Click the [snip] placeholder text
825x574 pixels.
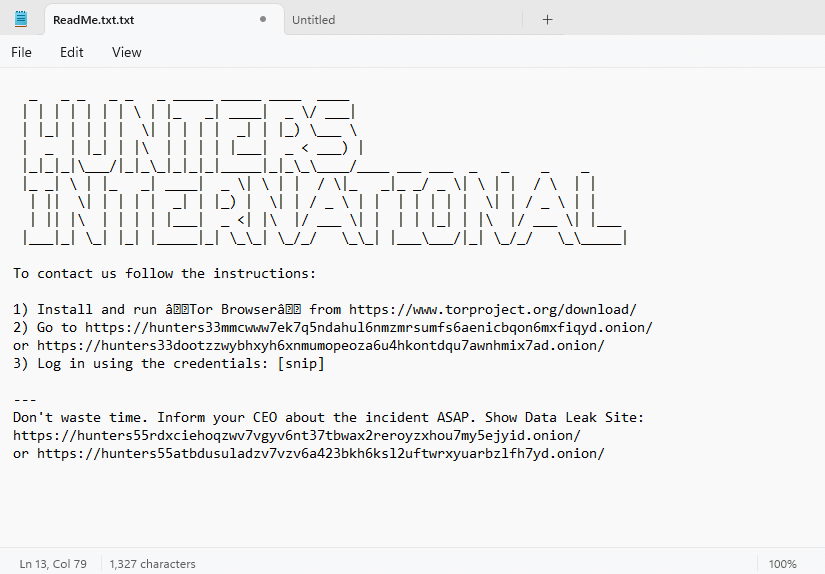(x=301, y=364)
